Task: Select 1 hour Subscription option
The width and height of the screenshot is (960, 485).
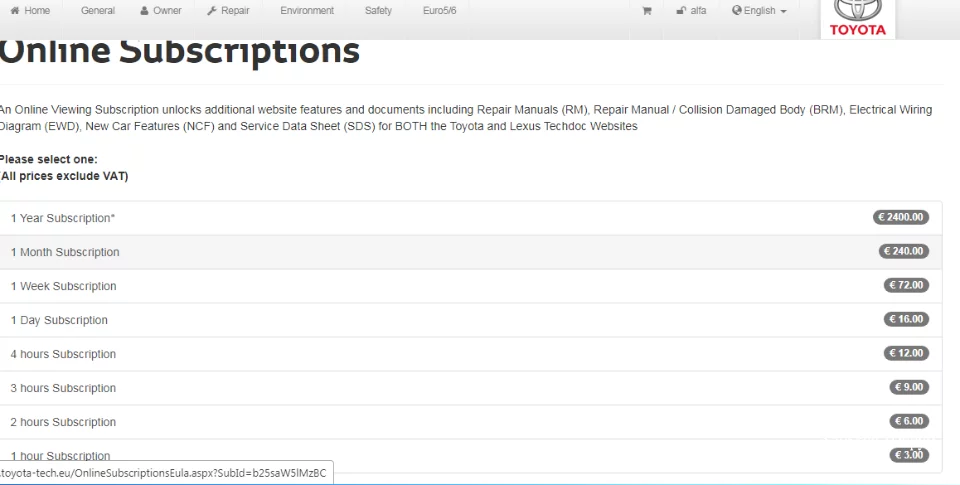Action: 471,456
